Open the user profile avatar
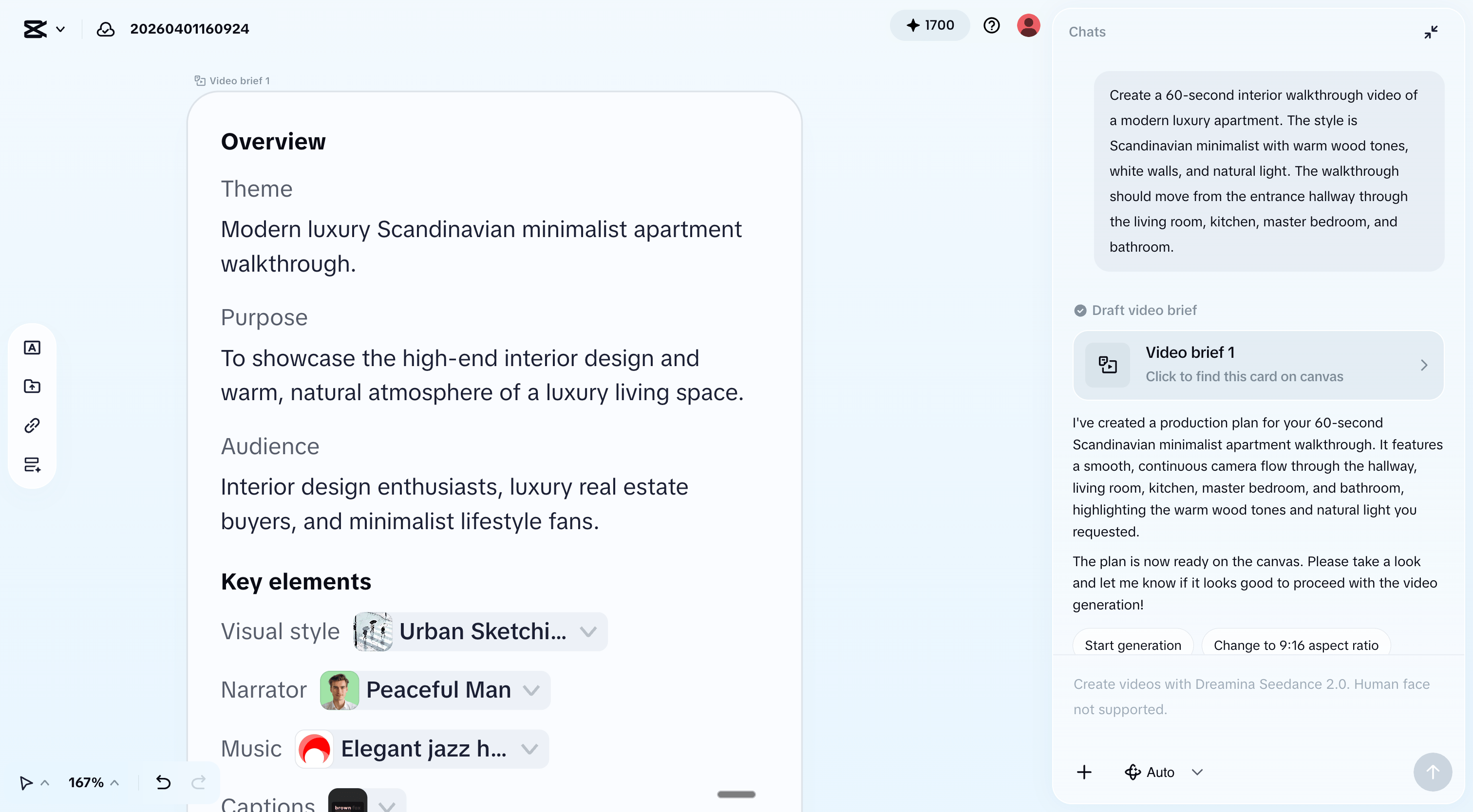The height and width of the screenshot is (812, 1473). pyautogui.click(x=1028, y=25)
